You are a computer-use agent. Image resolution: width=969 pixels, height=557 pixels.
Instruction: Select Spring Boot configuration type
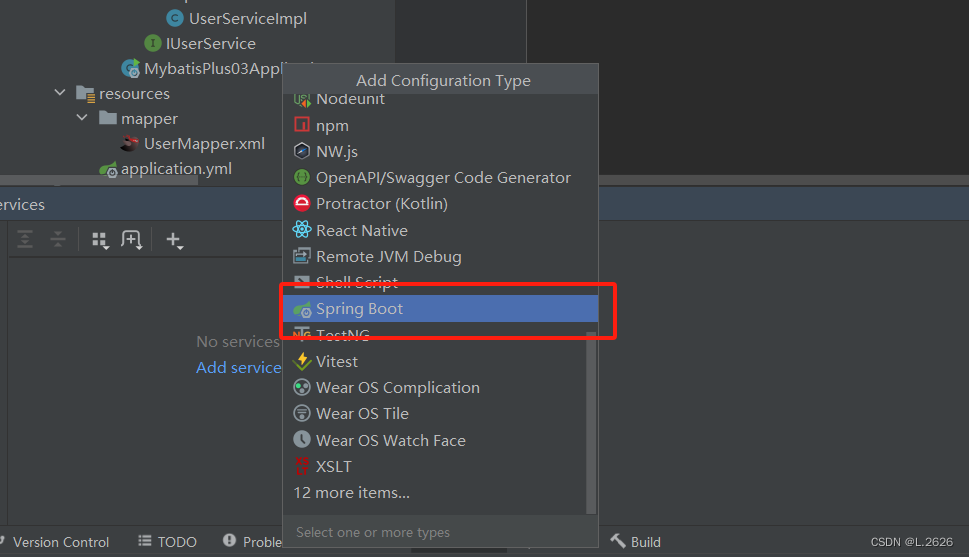[x=440, y=308]
